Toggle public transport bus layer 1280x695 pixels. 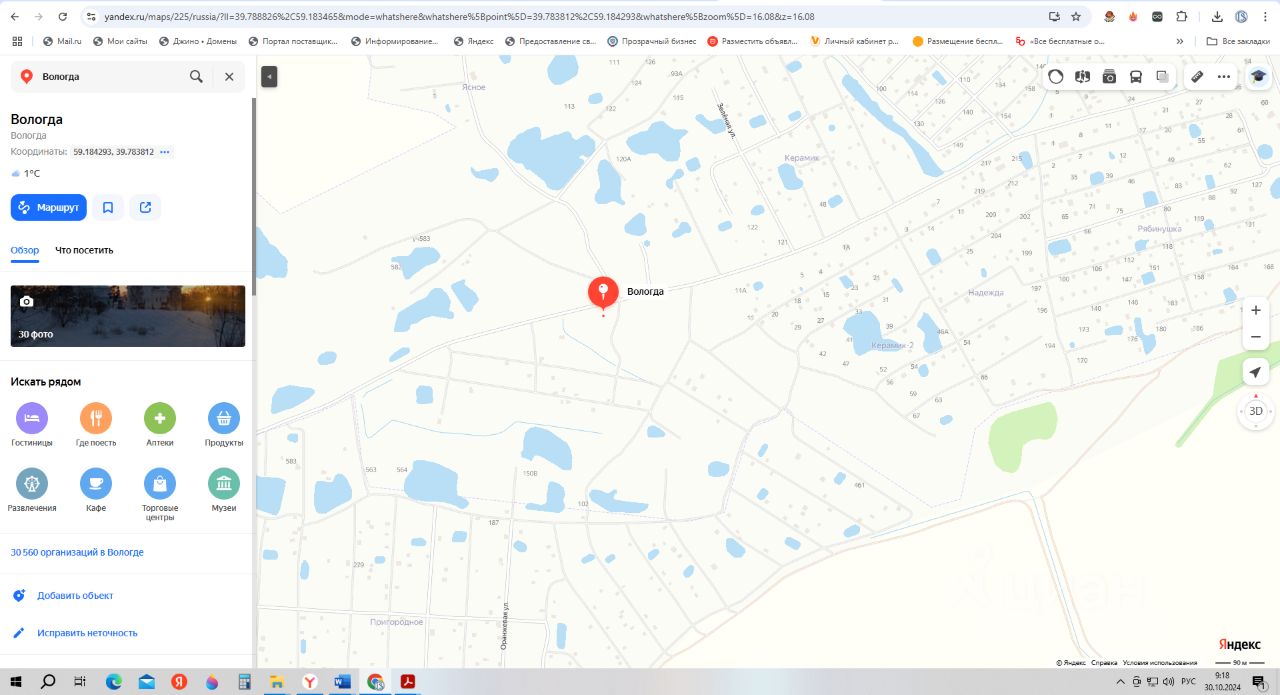(x=1136, y=76)
